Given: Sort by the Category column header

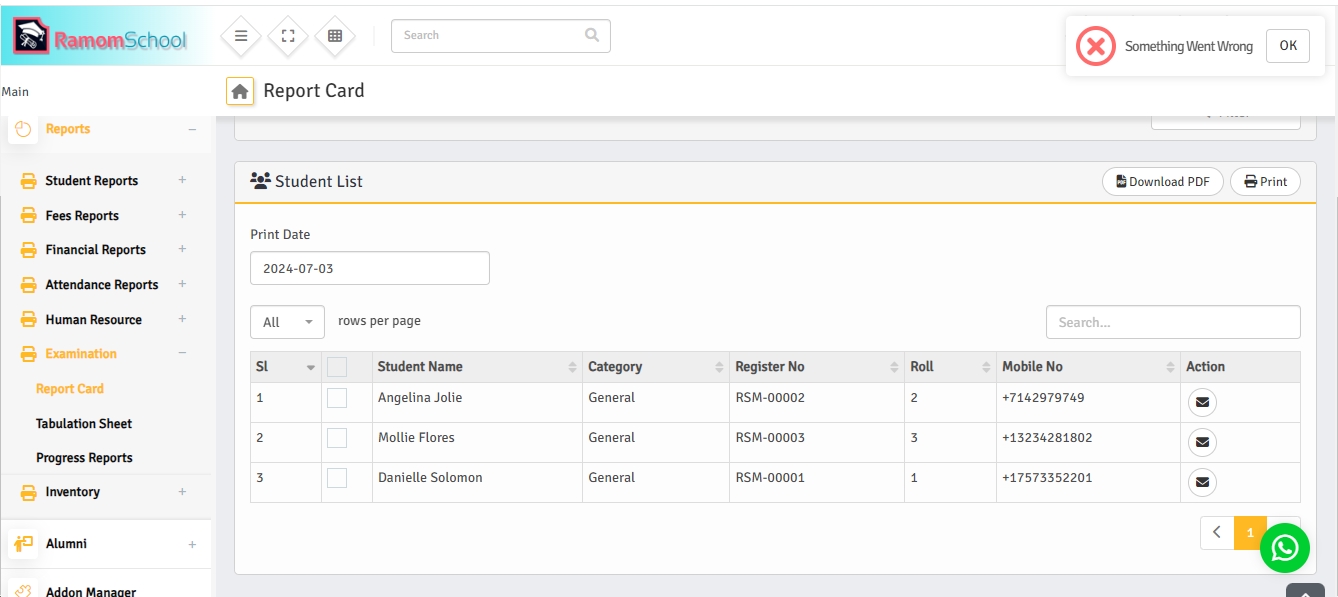Looking at the screenshot, I should click(x=655, y=367).
